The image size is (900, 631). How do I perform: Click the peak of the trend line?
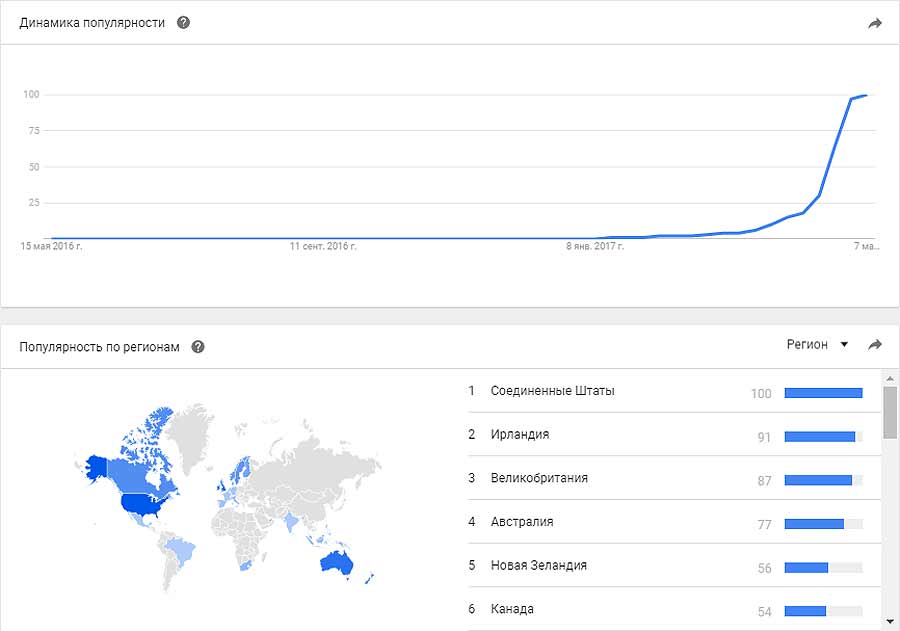tap(866, 95)
